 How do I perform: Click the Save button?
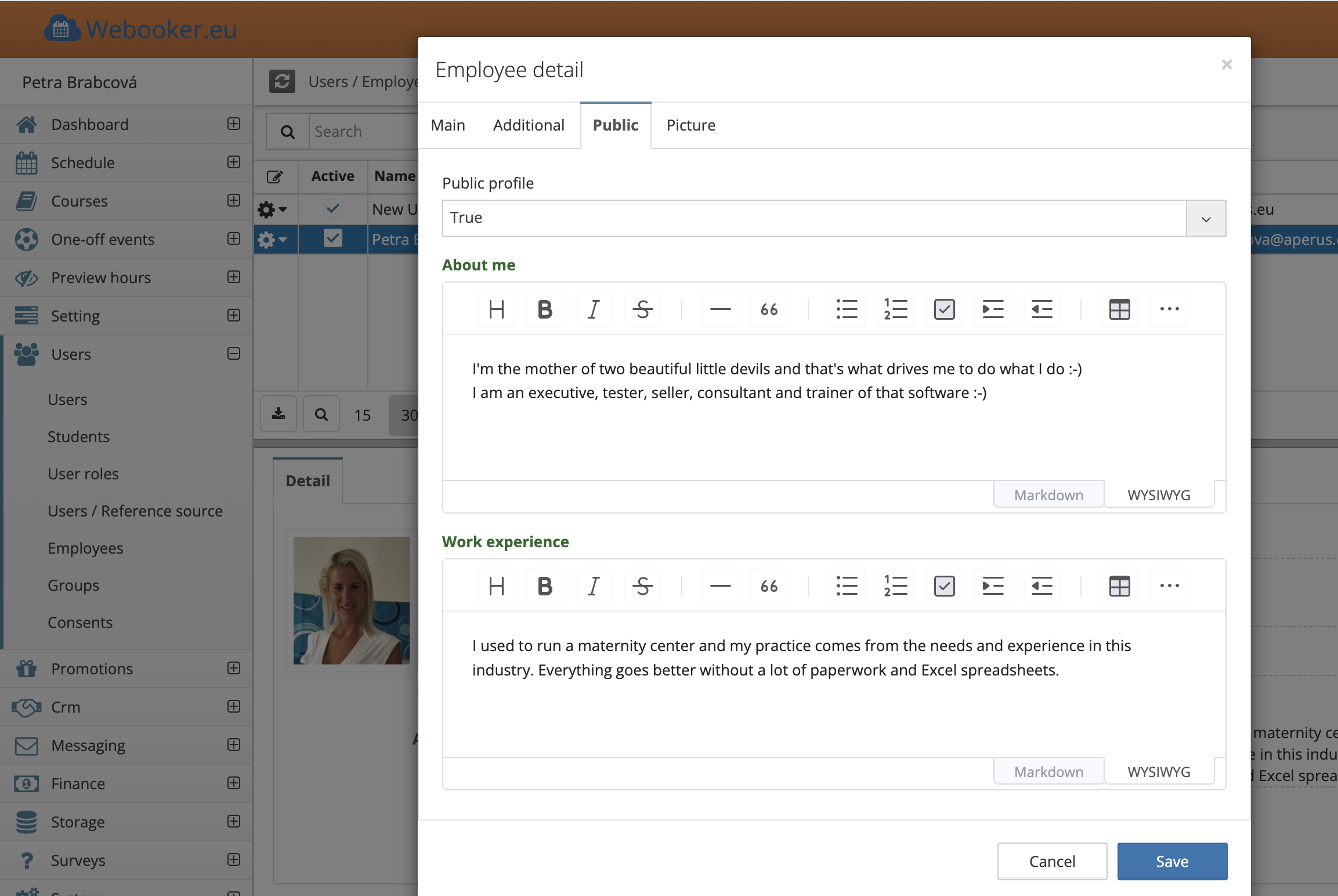(1171, 861)
